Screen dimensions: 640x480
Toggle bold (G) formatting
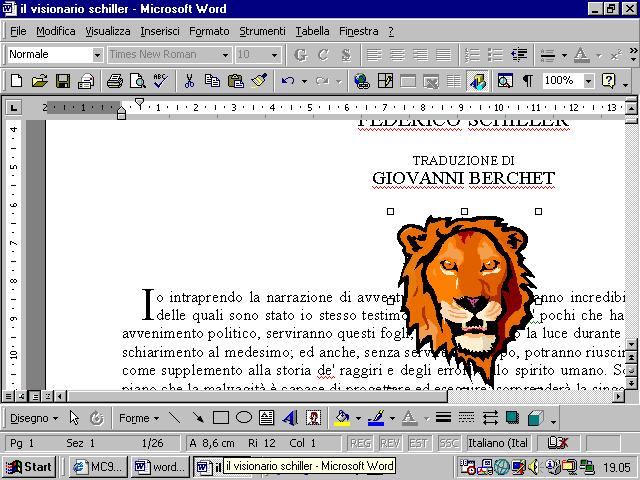[300, 55]
